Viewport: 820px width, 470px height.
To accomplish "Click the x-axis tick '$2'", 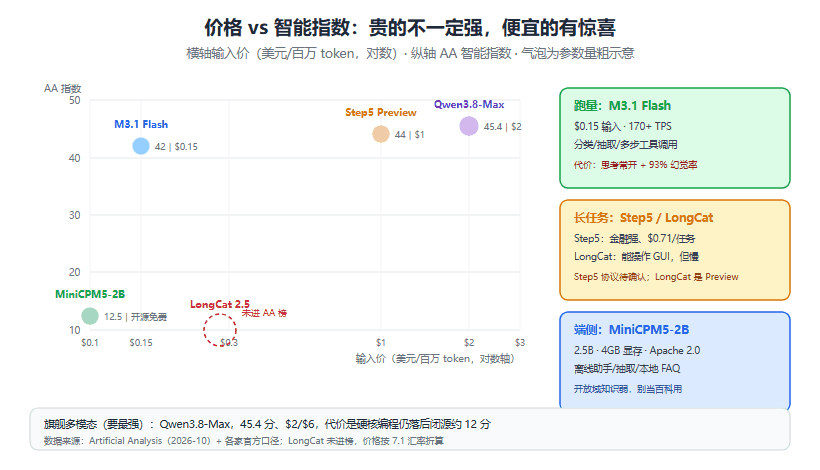I will (x=469, y=342).
